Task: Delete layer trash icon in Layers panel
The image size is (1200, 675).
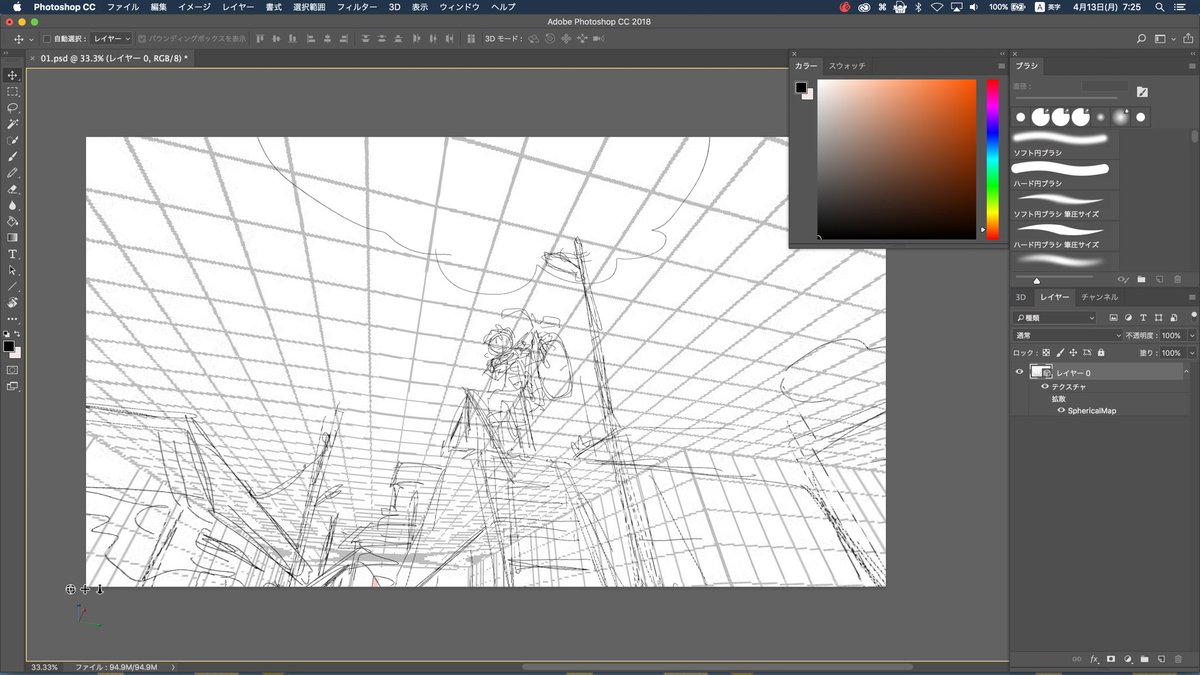Action: [x=1177, y=659]
